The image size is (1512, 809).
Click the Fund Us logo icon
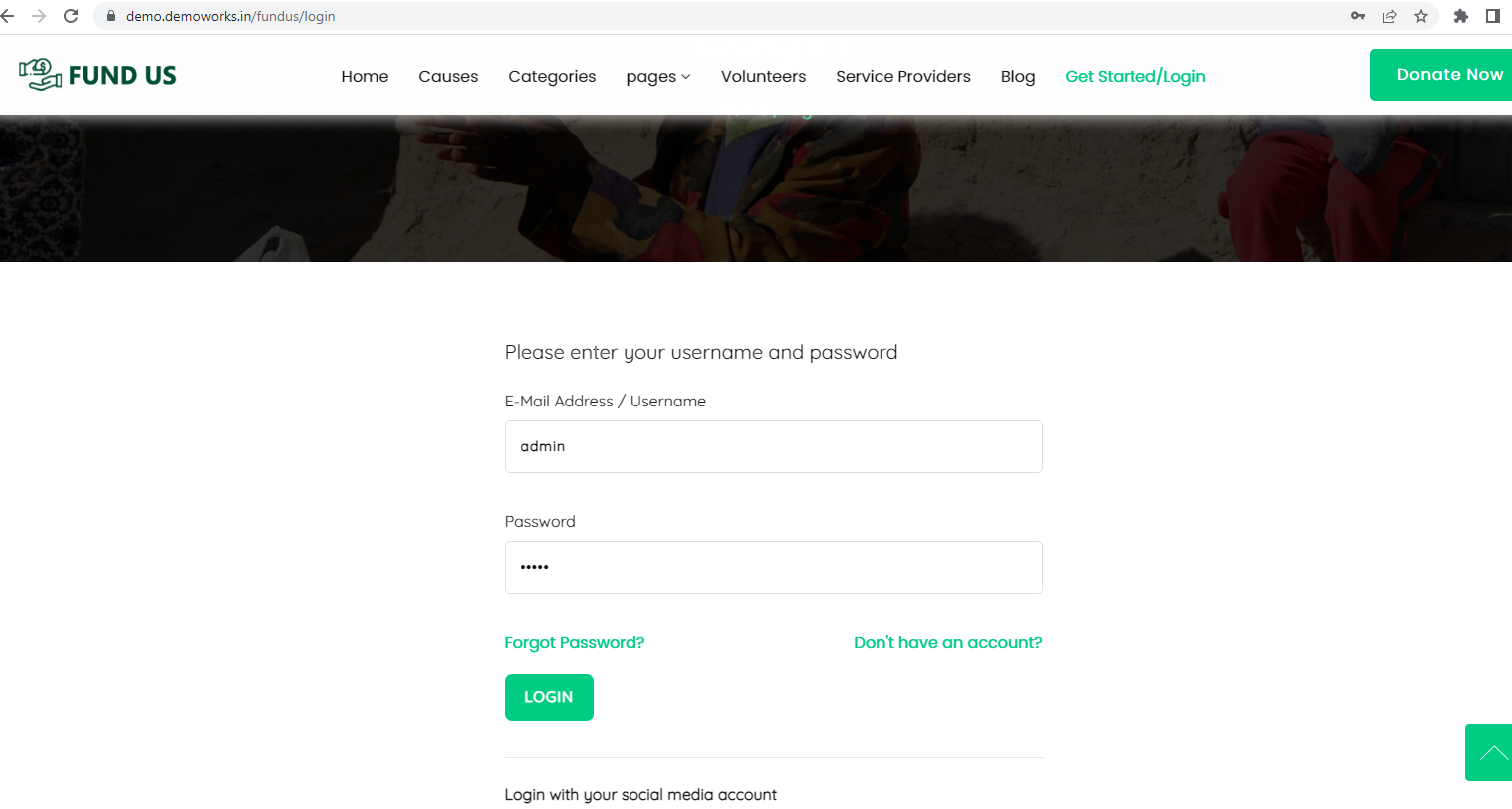[41, 75]
